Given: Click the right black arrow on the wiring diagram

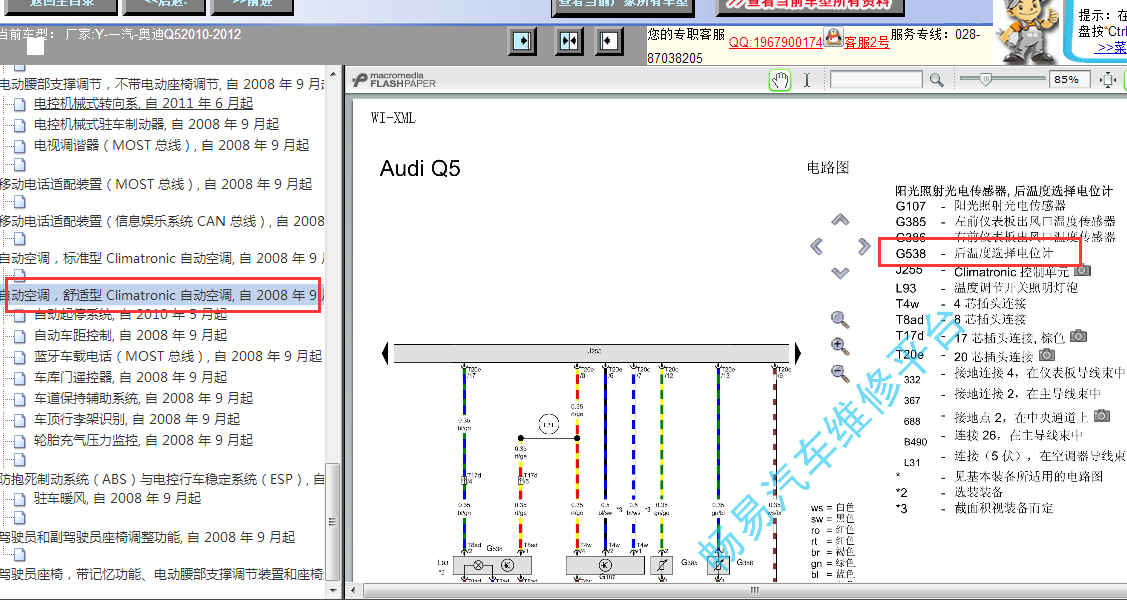Looking at the screenshot, I should click(x=797, y=353).
